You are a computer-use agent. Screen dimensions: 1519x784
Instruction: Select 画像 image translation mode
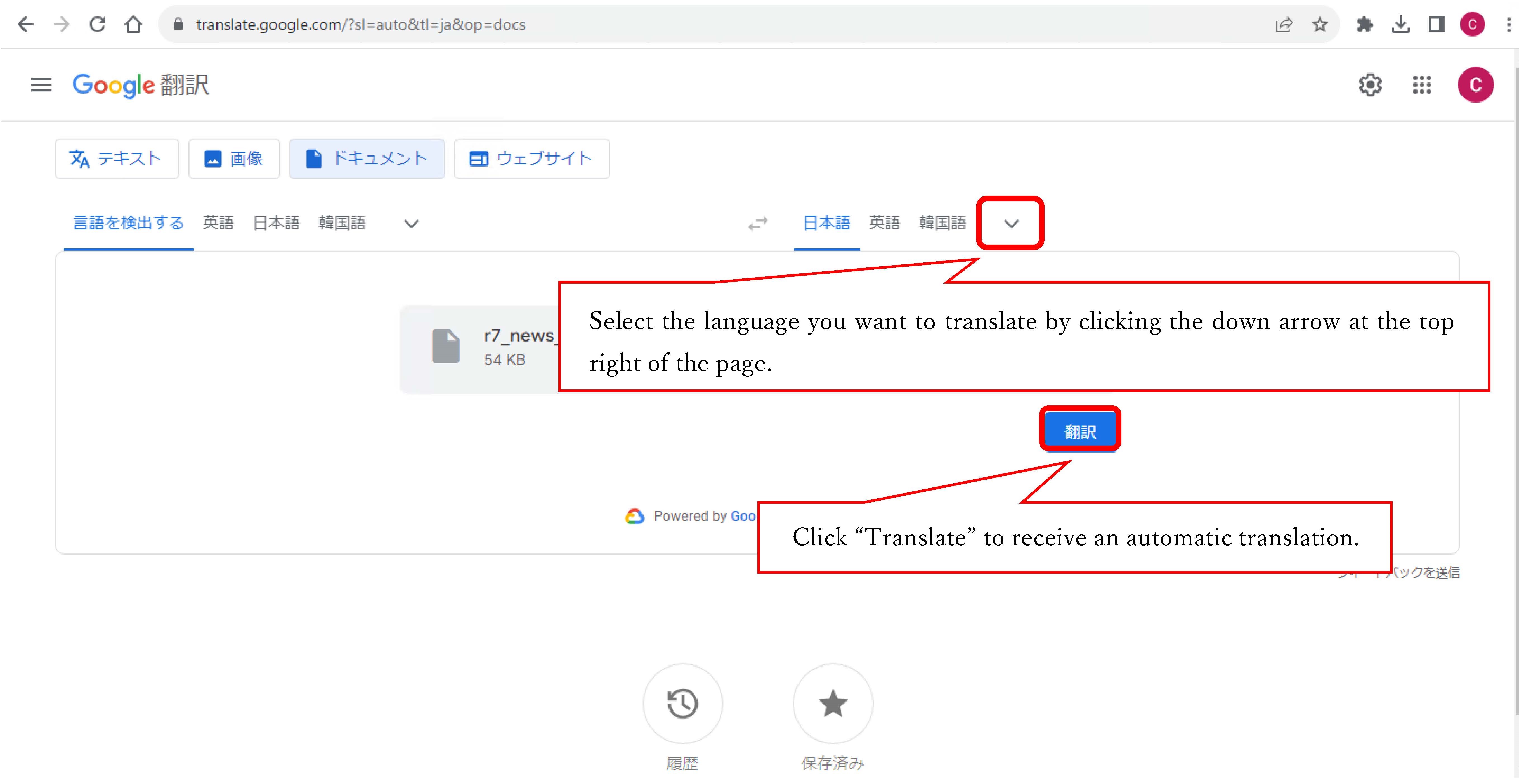pos(234,158)
